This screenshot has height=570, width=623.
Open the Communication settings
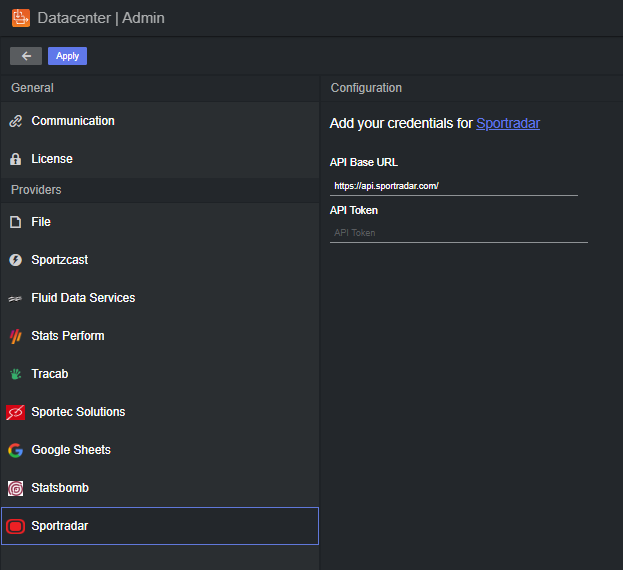coord(160,121)
